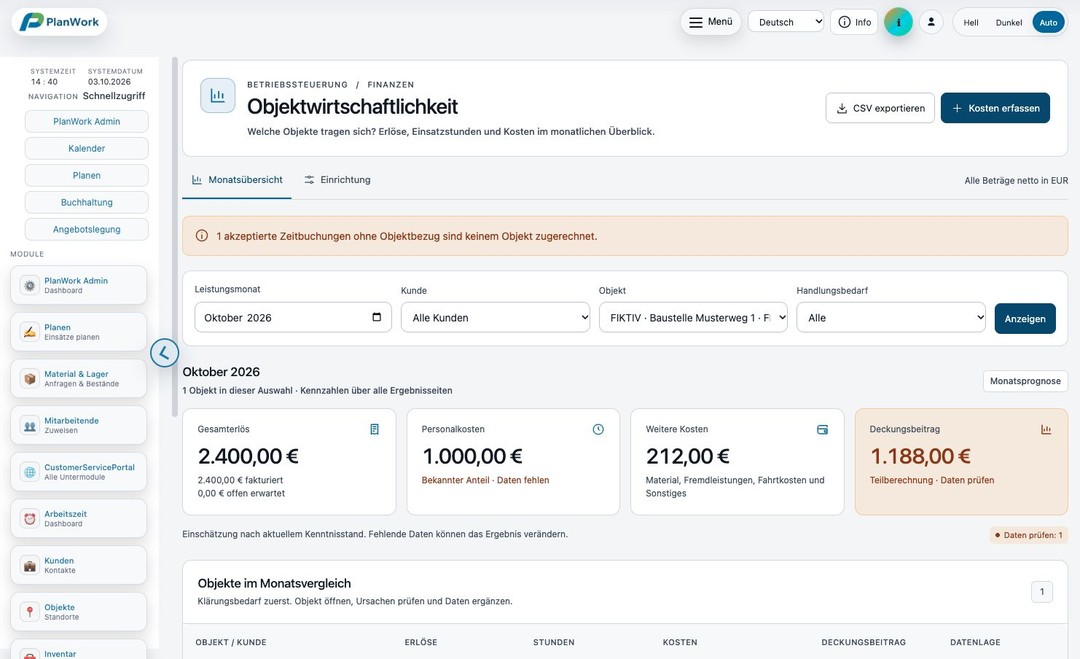Click the PlanWork logo
Viewport: 1080px width, 659px height.
59,22
